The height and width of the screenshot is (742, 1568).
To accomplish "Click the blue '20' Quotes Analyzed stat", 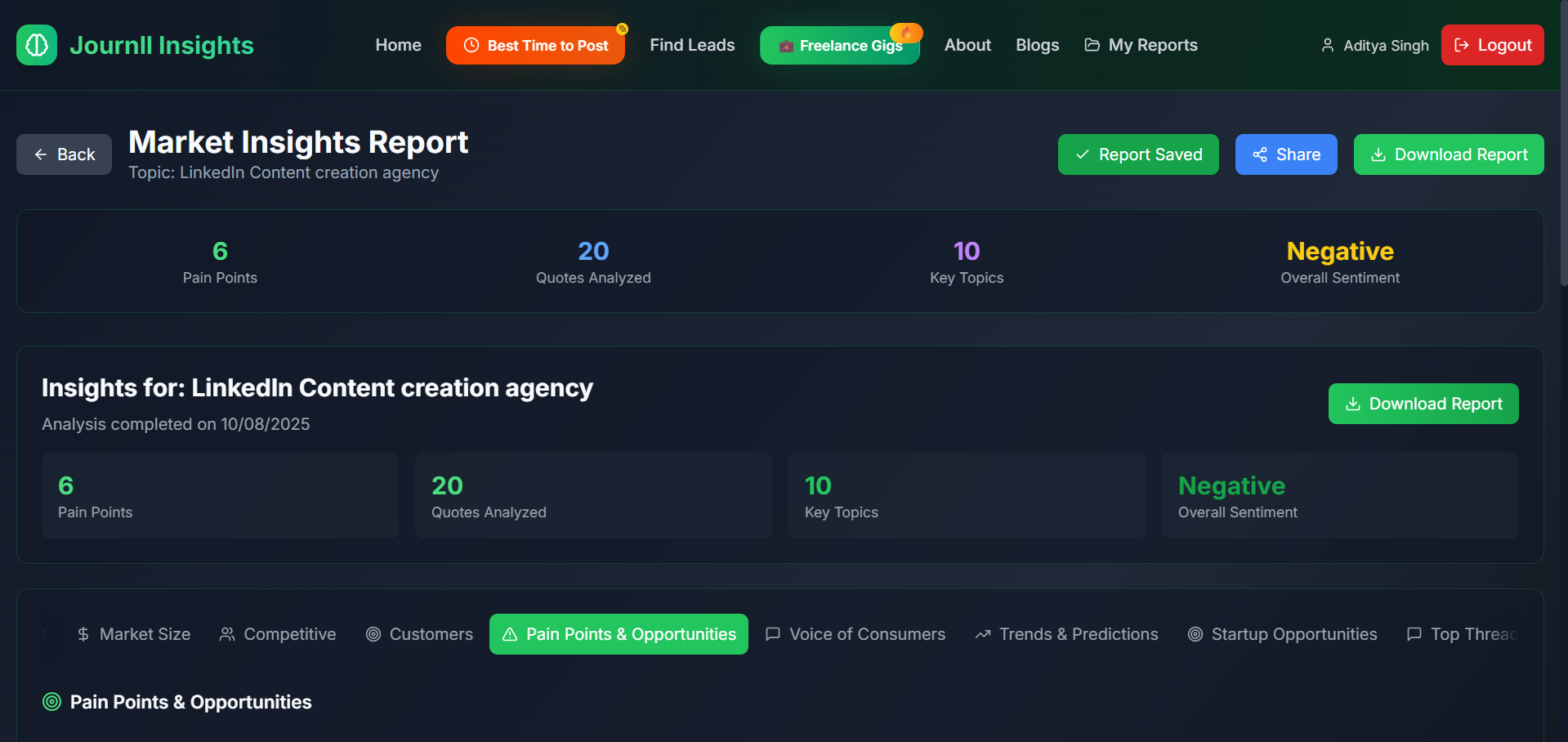I will click(x=593, y=251).
